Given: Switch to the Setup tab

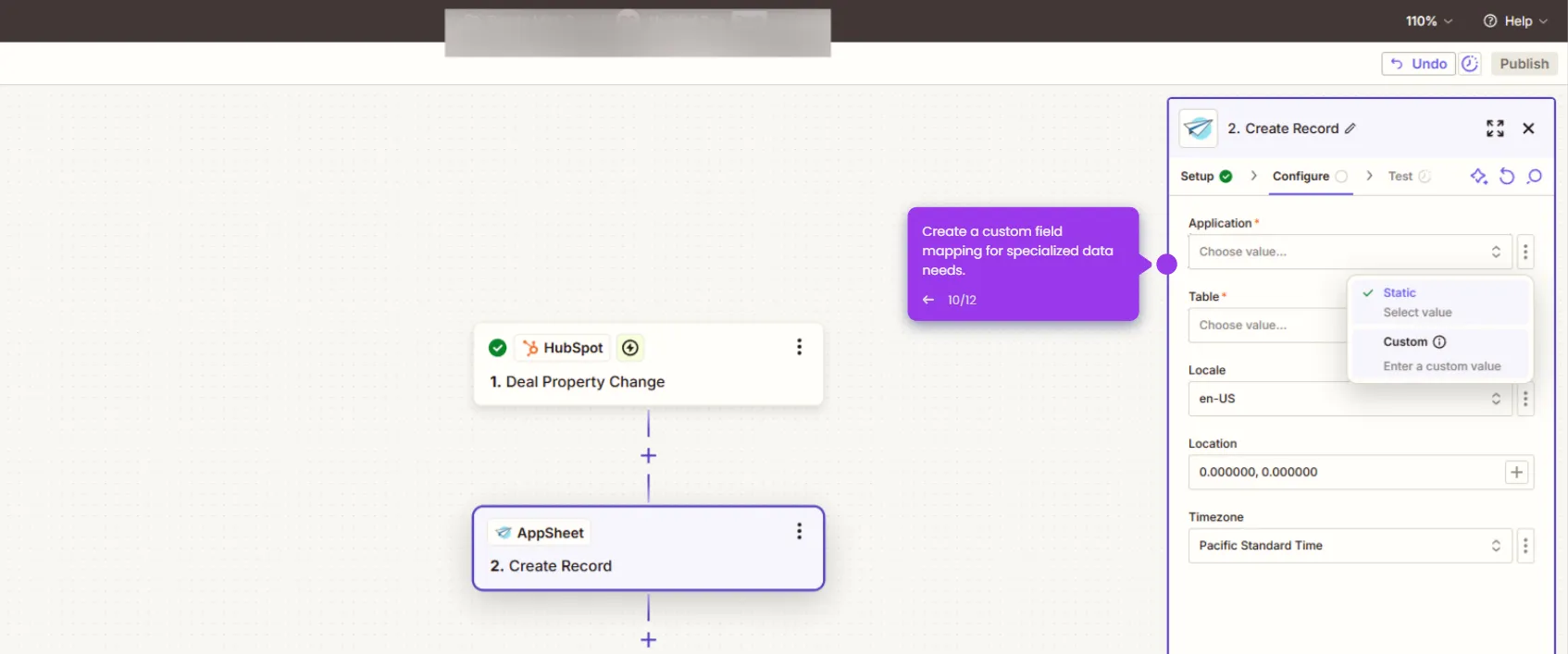Looking at the screenshot, I should point(1206,176).
